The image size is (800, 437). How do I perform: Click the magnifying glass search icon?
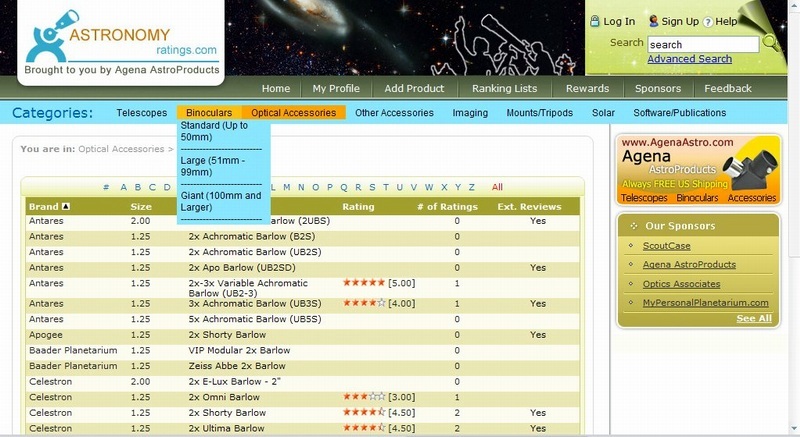(771, 43)
